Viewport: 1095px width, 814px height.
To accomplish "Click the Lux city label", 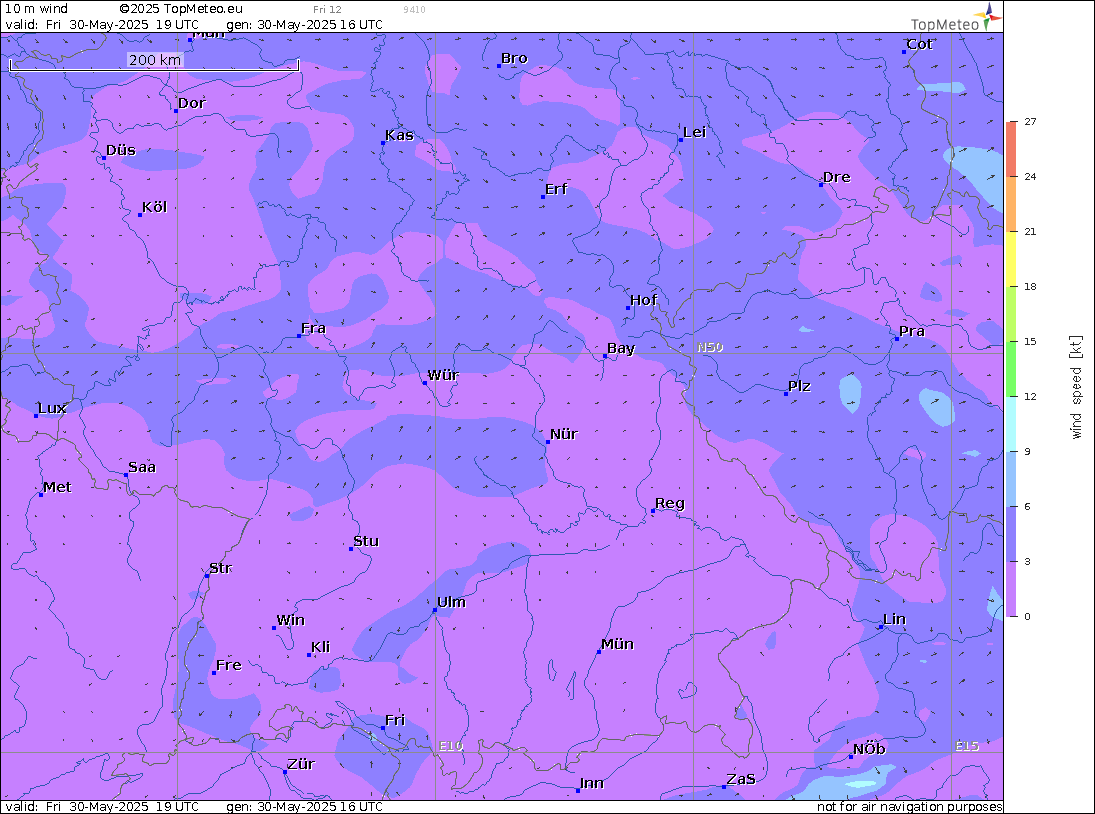I will 52,408.
